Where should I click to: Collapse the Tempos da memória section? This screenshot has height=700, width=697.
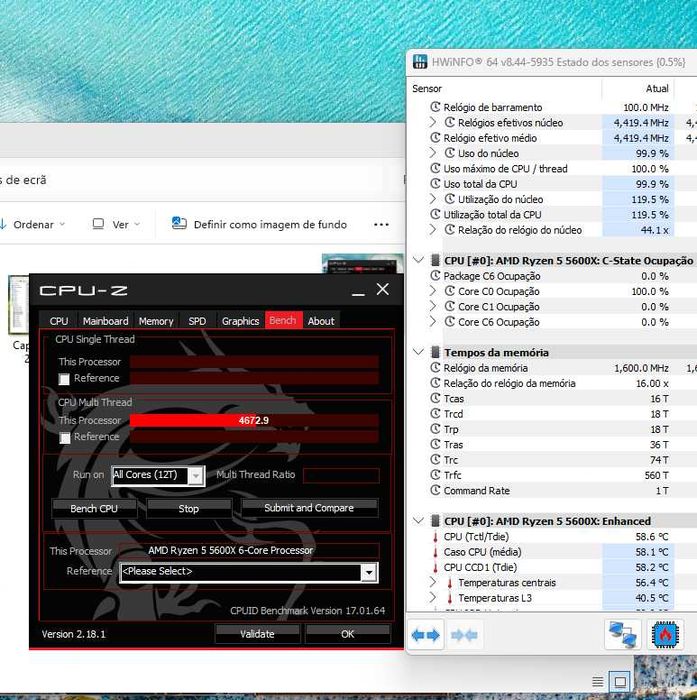pos(418,352)
